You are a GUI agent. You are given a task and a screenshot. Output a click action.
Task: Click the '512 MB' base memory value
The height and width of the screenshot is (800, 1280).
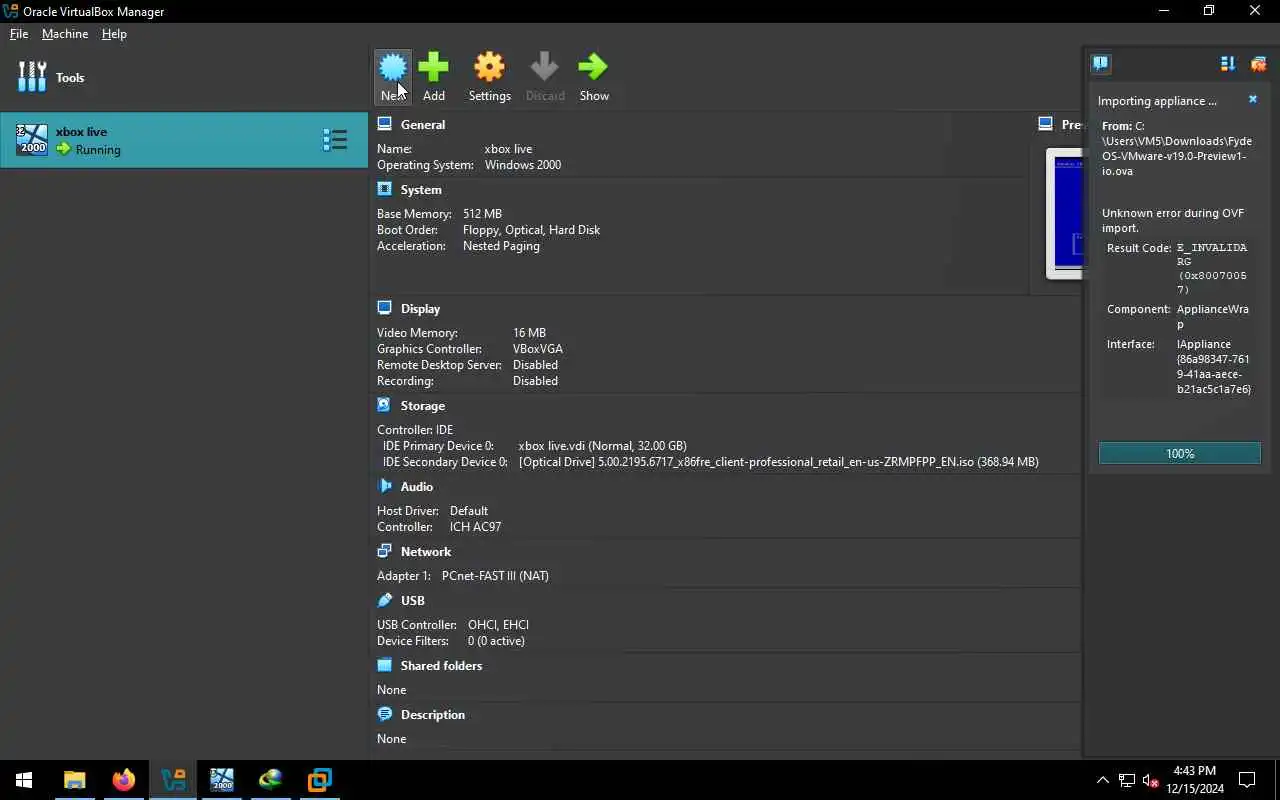coord(482,214)
